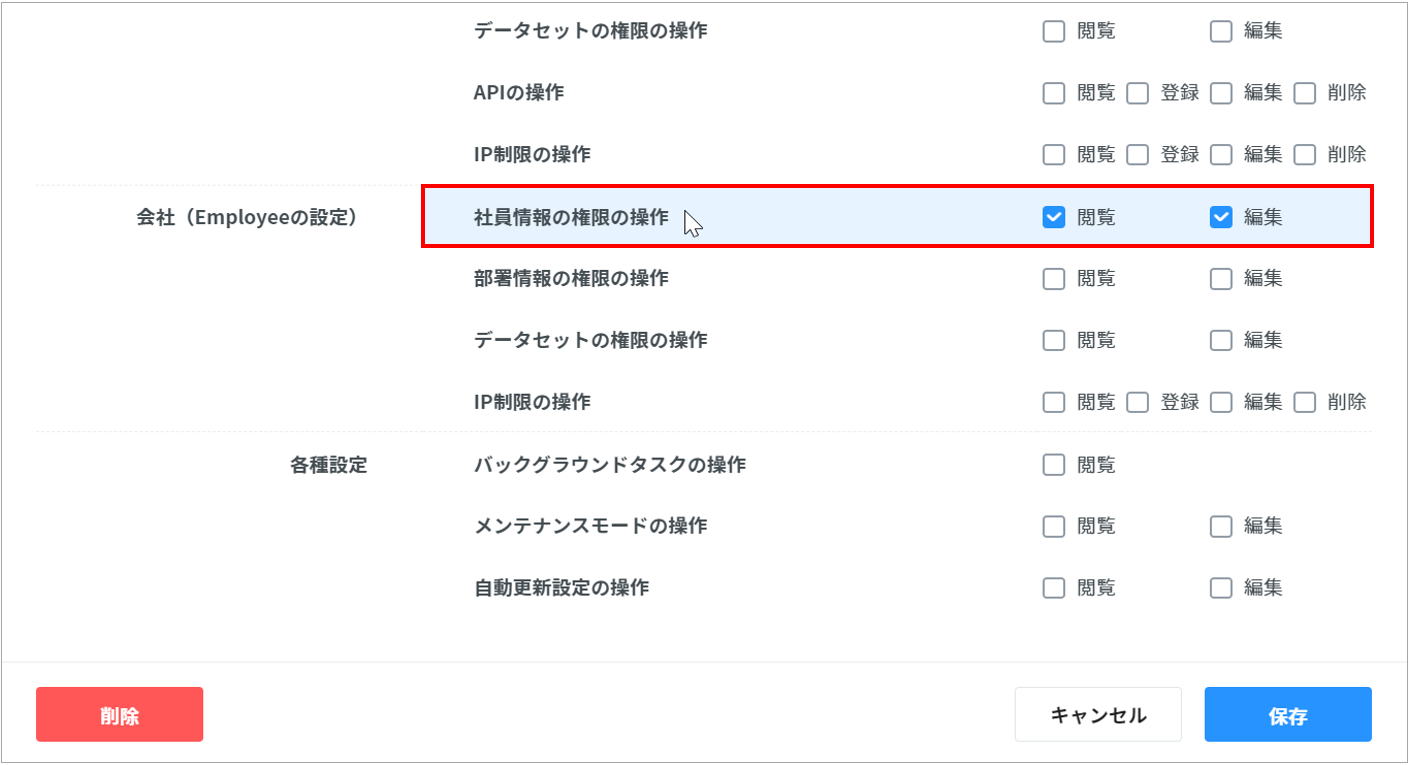Enable 編集 for メンテナンスモードの操作
This screenshot has width=1410, height=765.
(x=1221, y=526)
